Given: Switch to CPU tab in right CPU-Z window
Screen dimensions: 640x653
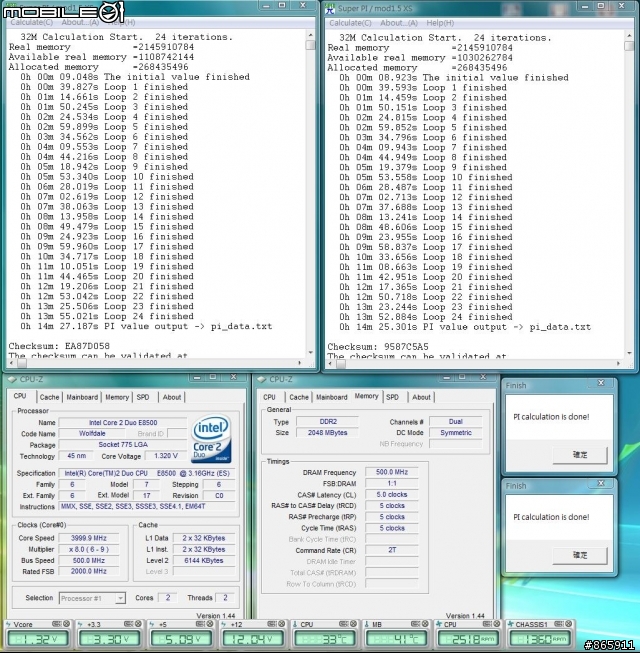Looking at the screenshot, I should [269, 397].
